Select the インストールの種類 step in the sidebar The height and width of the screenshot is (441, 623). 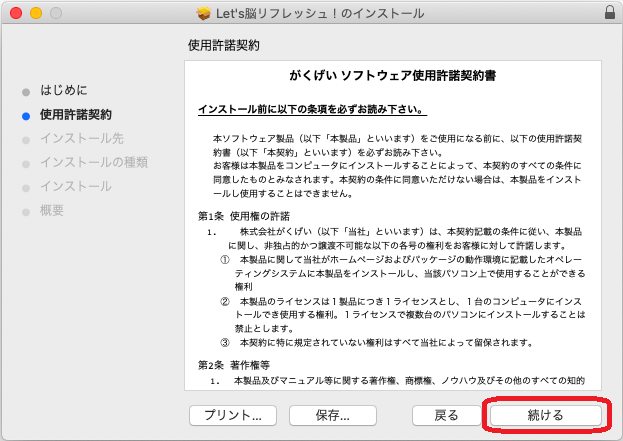pyautogui.click(x=94, y=162)
